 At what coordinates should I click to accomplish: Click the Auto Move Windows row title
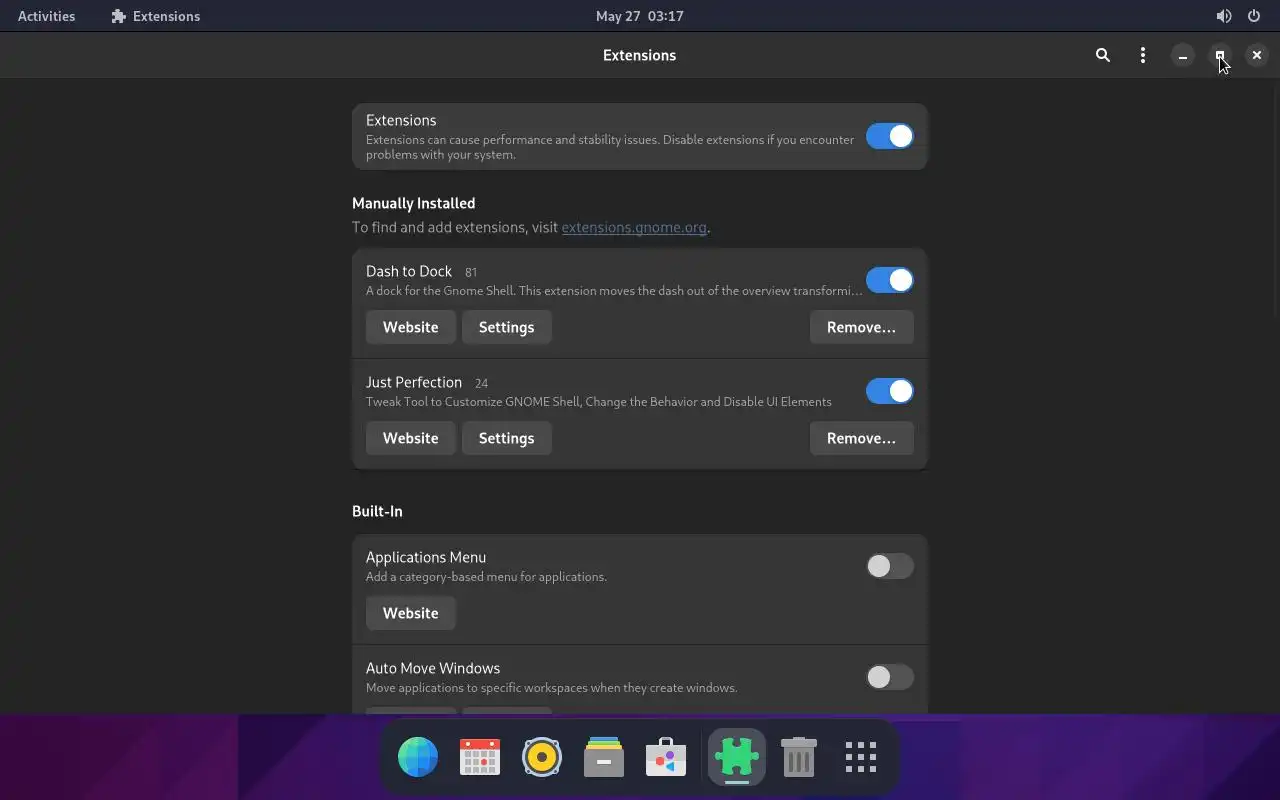click(433, 668)
